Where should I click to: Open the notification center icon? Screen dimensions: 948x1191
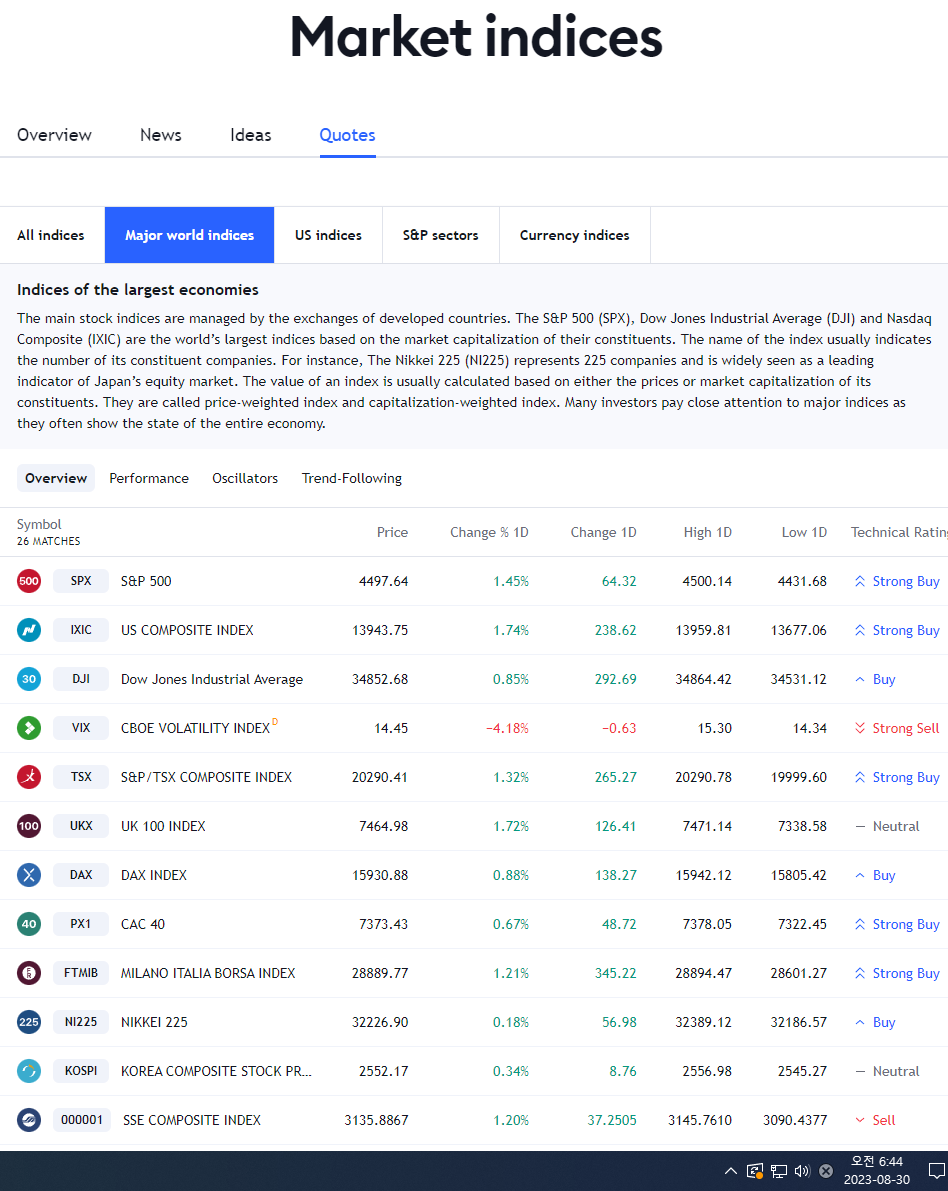(937, 1170)
